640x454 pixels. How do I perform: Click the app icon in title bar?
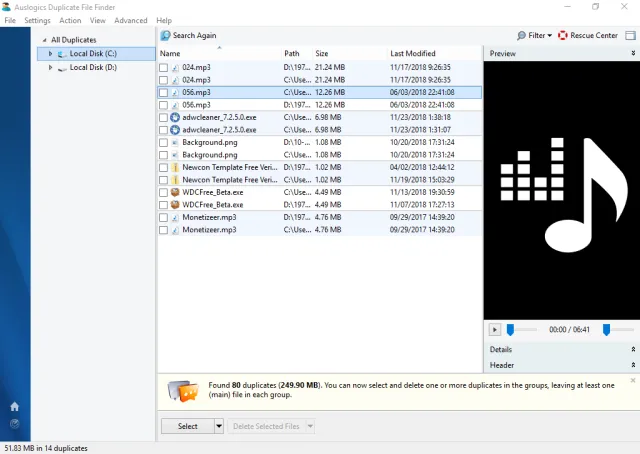tap(7, 7)
